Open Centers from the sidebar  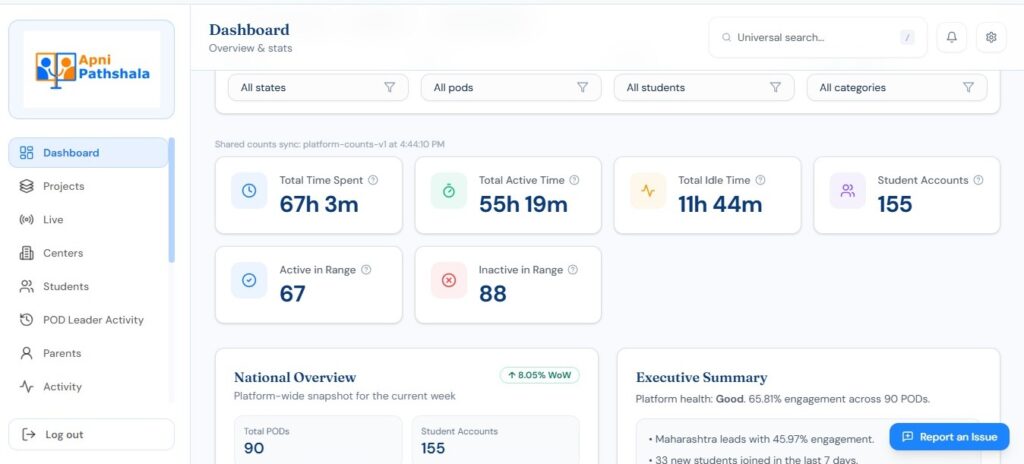coord(88,253)
